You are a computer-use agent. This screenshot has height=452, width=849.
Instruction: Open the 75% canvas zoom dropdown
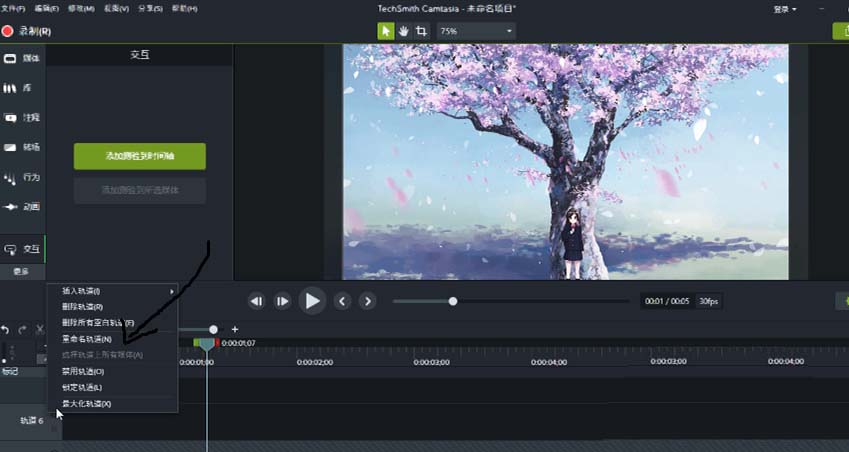tap(476, 31)
